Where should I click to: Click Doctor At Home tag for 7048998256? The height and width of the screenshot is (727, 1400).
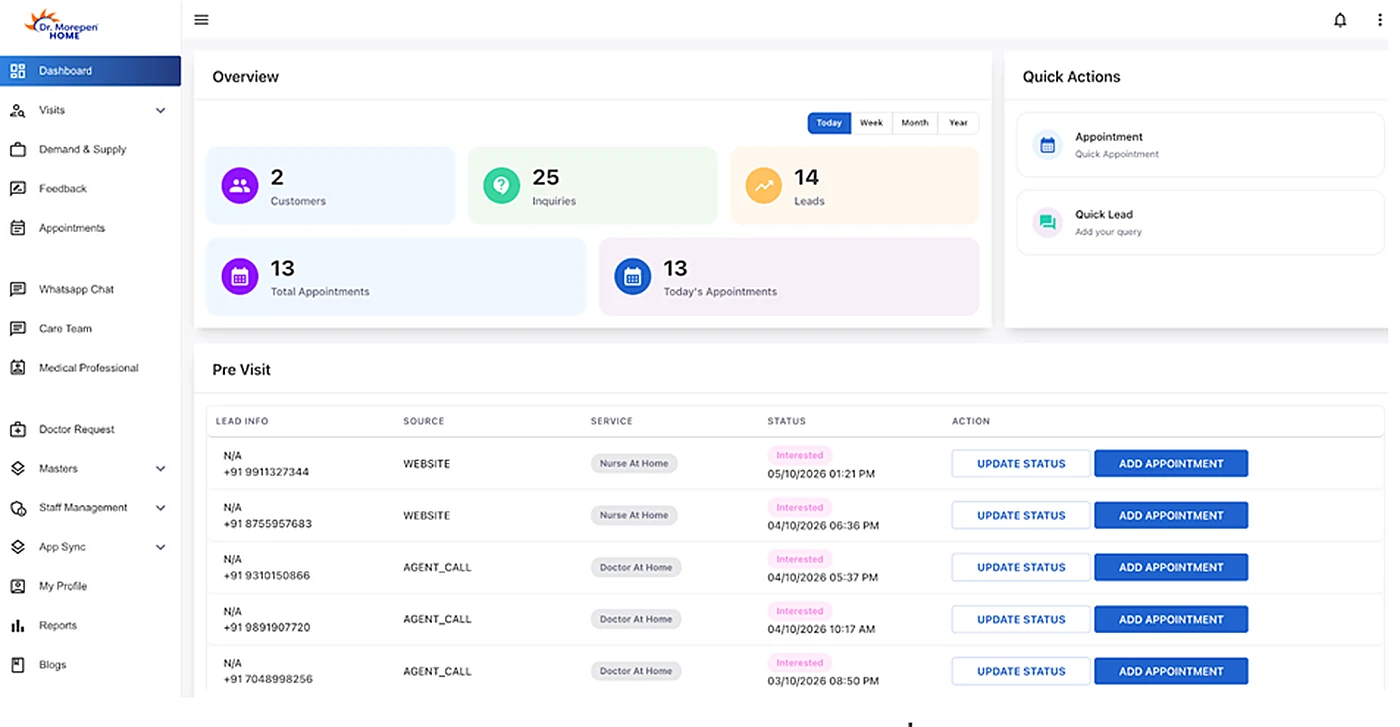pyautogui.click(x=636, y=671)
